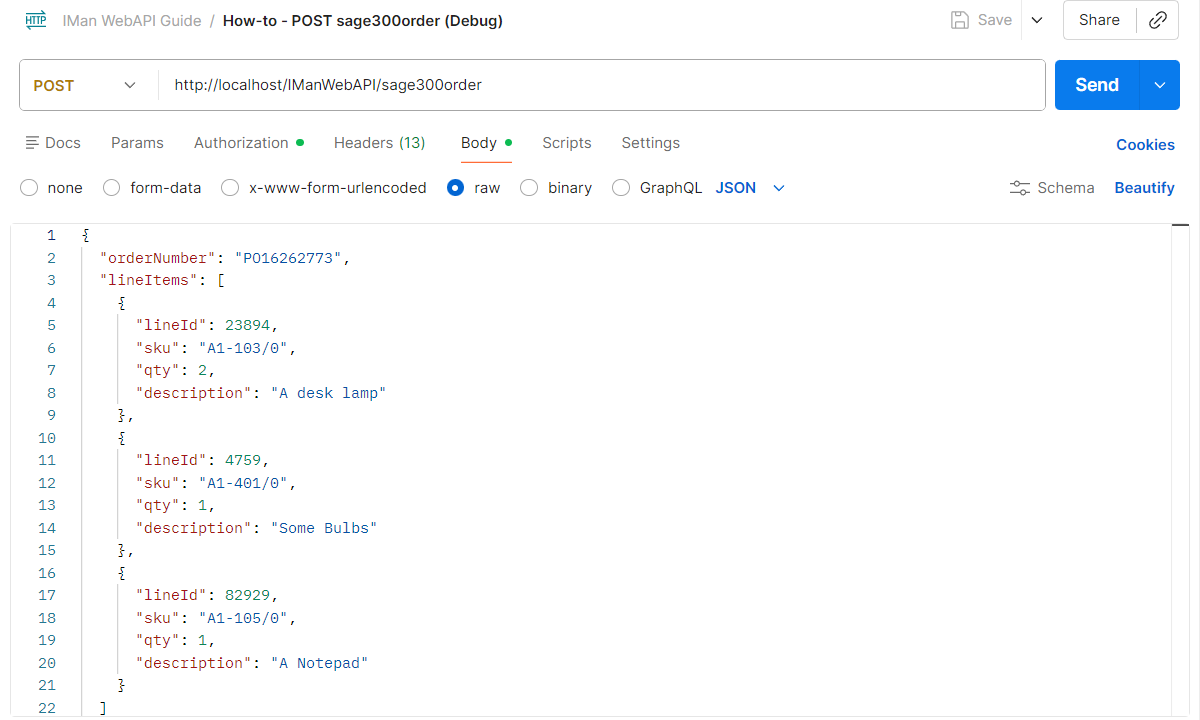
Task: Select the none body option
Action: coord(29,188)
